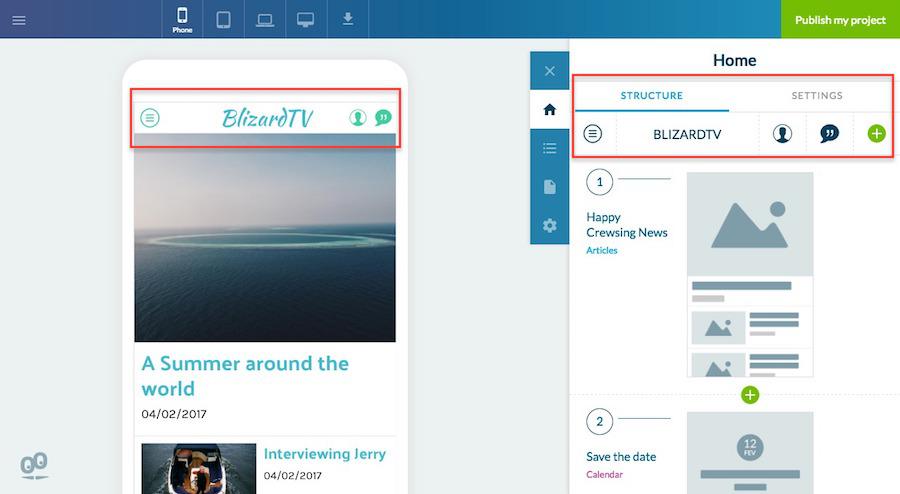
Task: Open the hamburger menu in top bar
Action: pyautogui.click(x=19, y=20)
